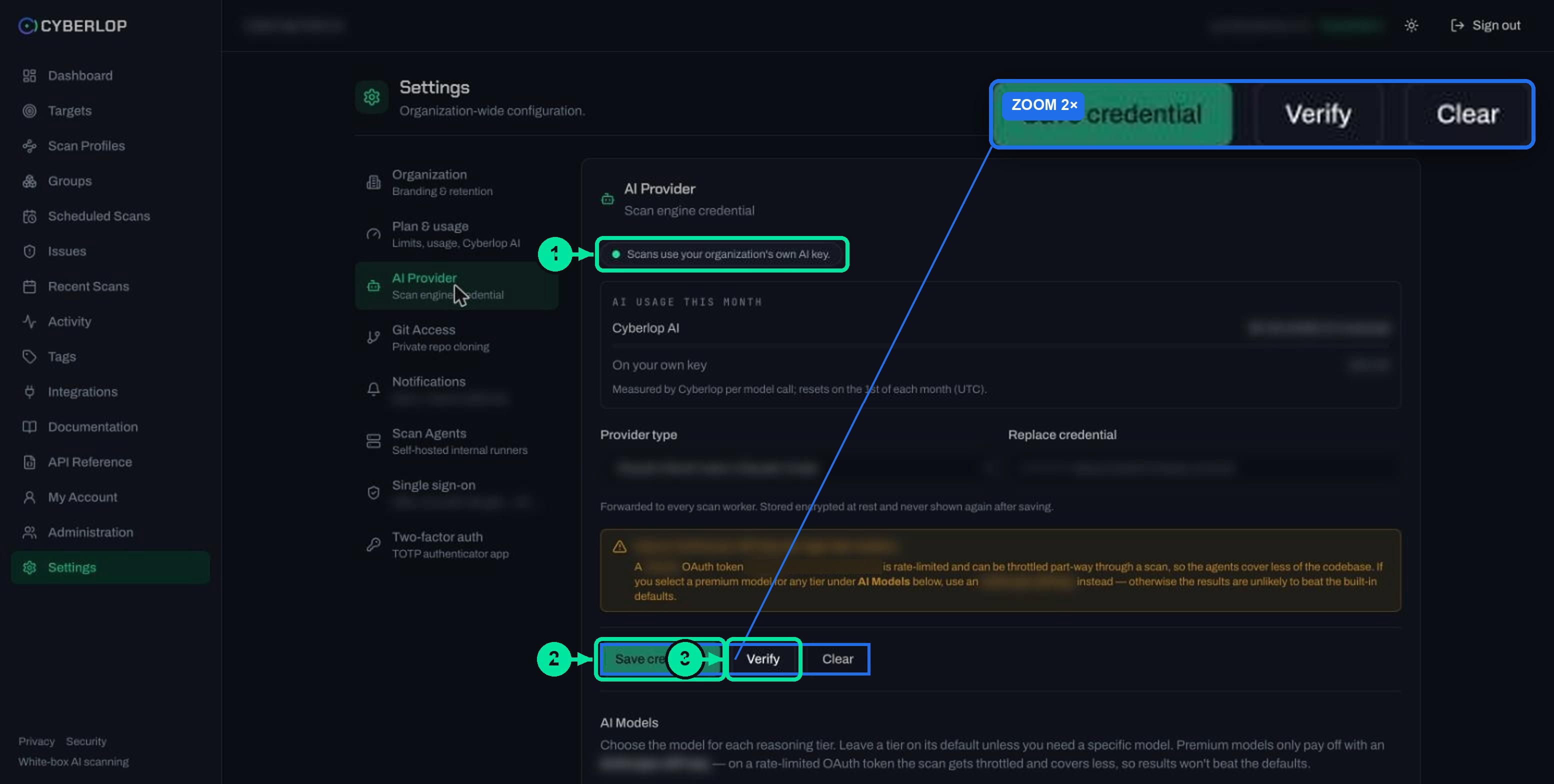Open the Targets bullseye icon
Viewport: 1554px width, 784px height.
(x=29, y=110)
